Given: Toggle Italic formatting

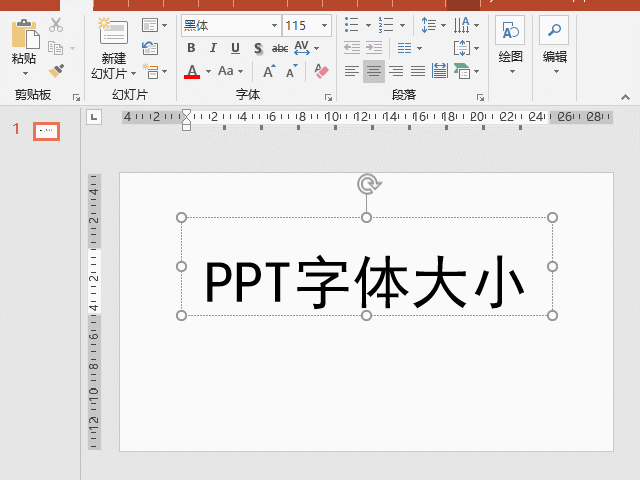Looking at the screenshot, I should [x=213, y=48].
